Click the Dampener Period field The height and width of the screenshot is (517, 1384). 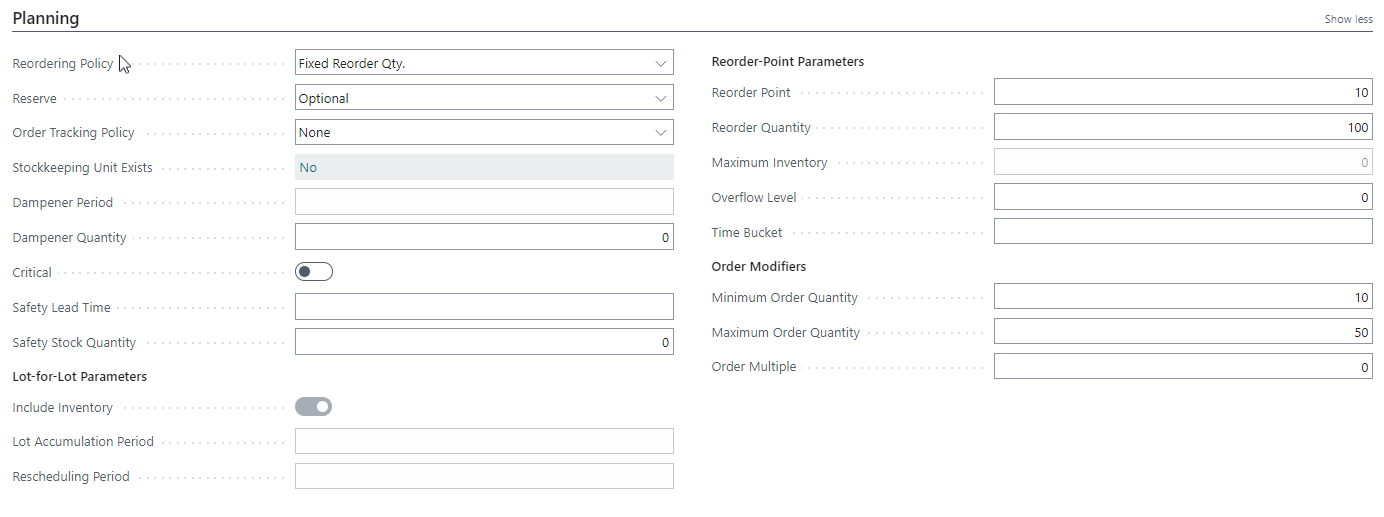(484, 202)
